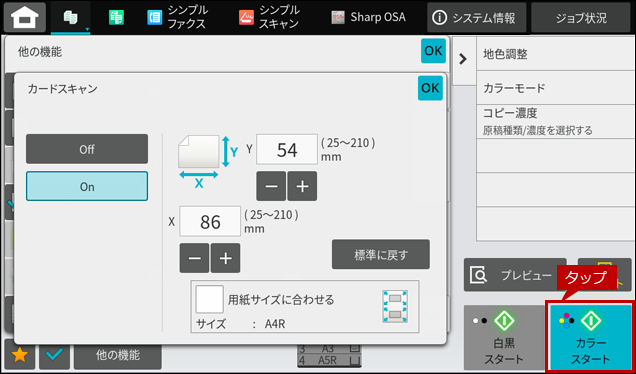This screenshot has height=374, width=636.
Task: Start black and white copy 白黒スタート
Action: [x=504, y=338]
